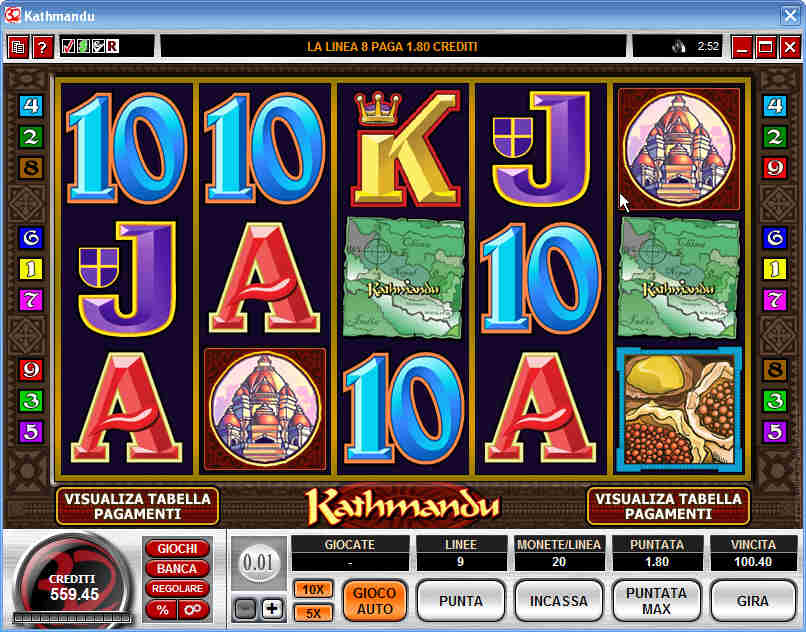Viewport: 806px width, 632px height.
Task: Open the GIOCHI games menu
Action: [x=177, y=549]
